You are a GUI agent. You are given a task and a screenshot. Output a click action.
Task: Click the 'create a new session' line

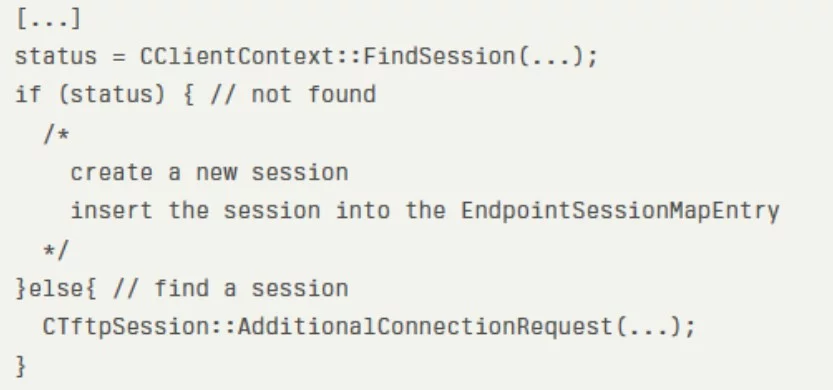click(209, 173)
